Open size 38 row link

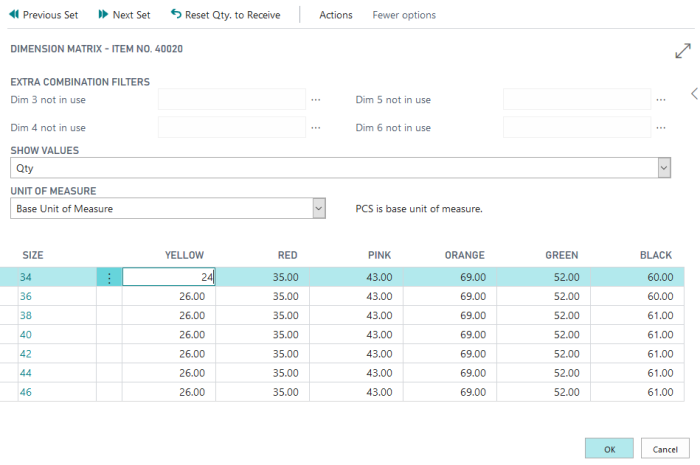click(26, 315)
